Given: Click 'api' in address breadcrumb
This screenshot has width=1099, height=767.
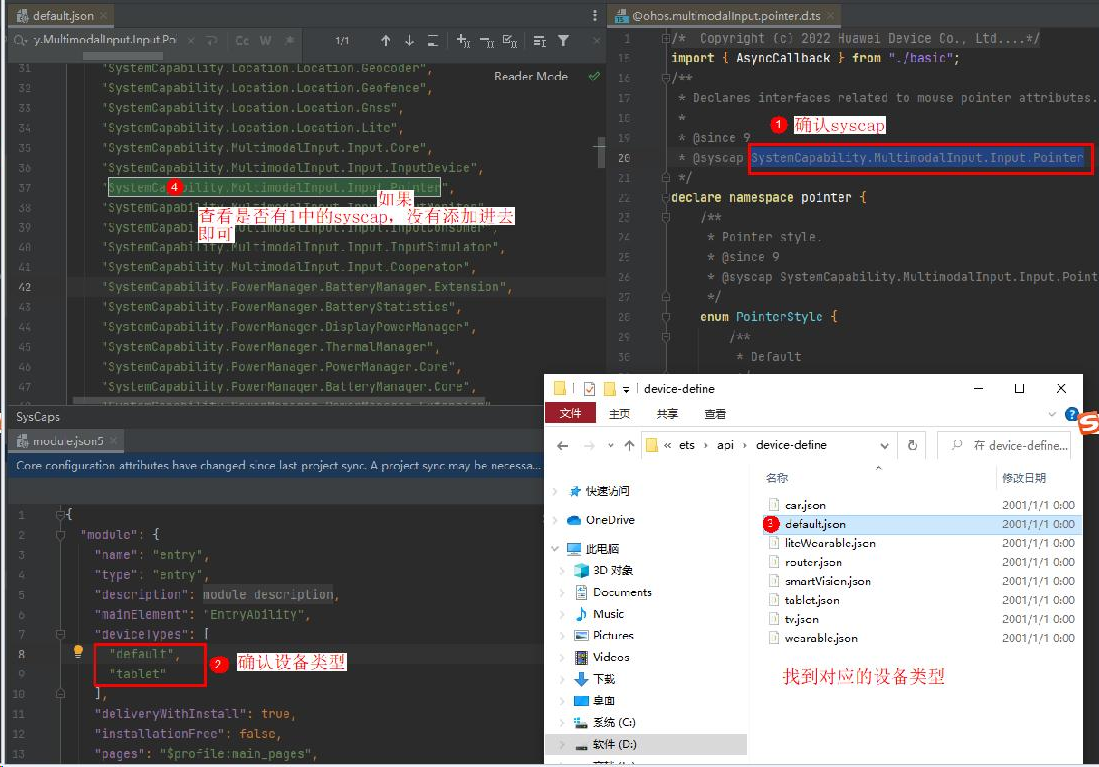Looking at the screenshot, I should click(725, 444).
